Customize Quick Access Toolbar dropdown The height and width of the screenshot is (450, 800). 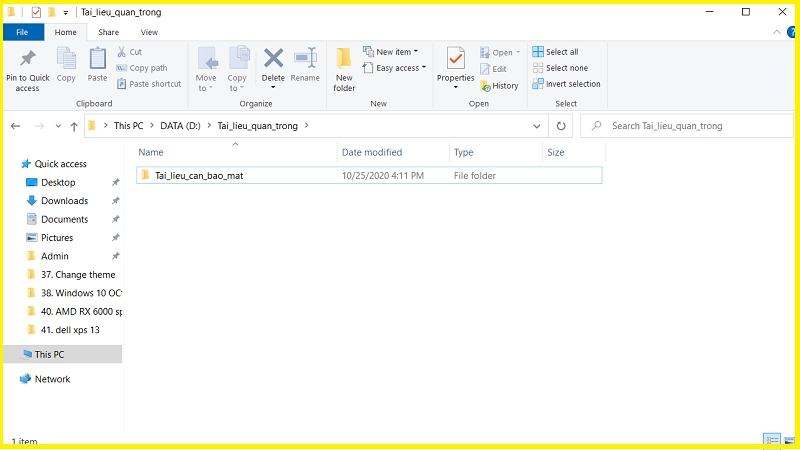coord(65,12)
